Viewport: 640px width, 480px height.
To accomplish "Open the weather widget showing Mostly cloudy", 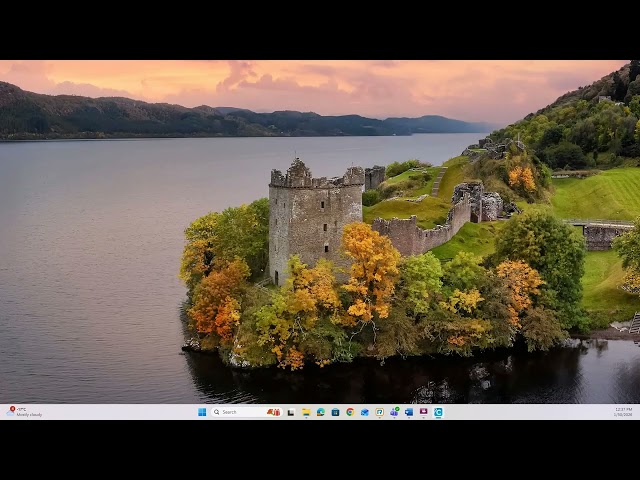I will pyautogui.click(x=24, y=411).
